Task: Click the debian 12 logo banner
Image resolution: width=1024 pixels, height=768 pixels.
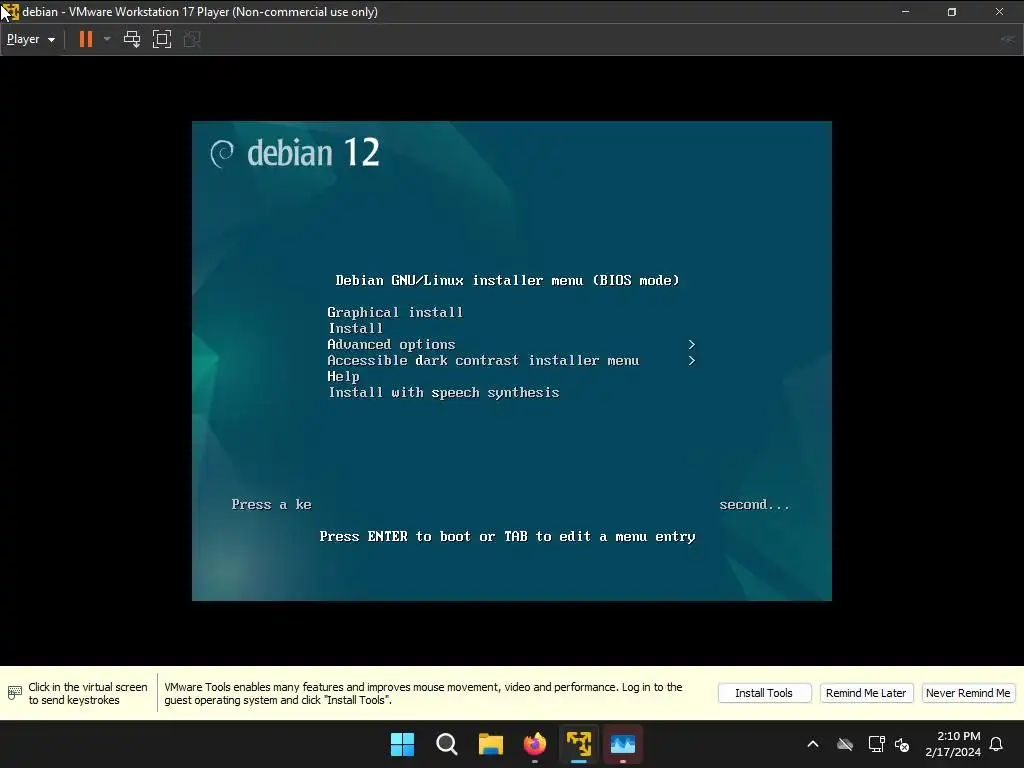Action: pos(295,153)
